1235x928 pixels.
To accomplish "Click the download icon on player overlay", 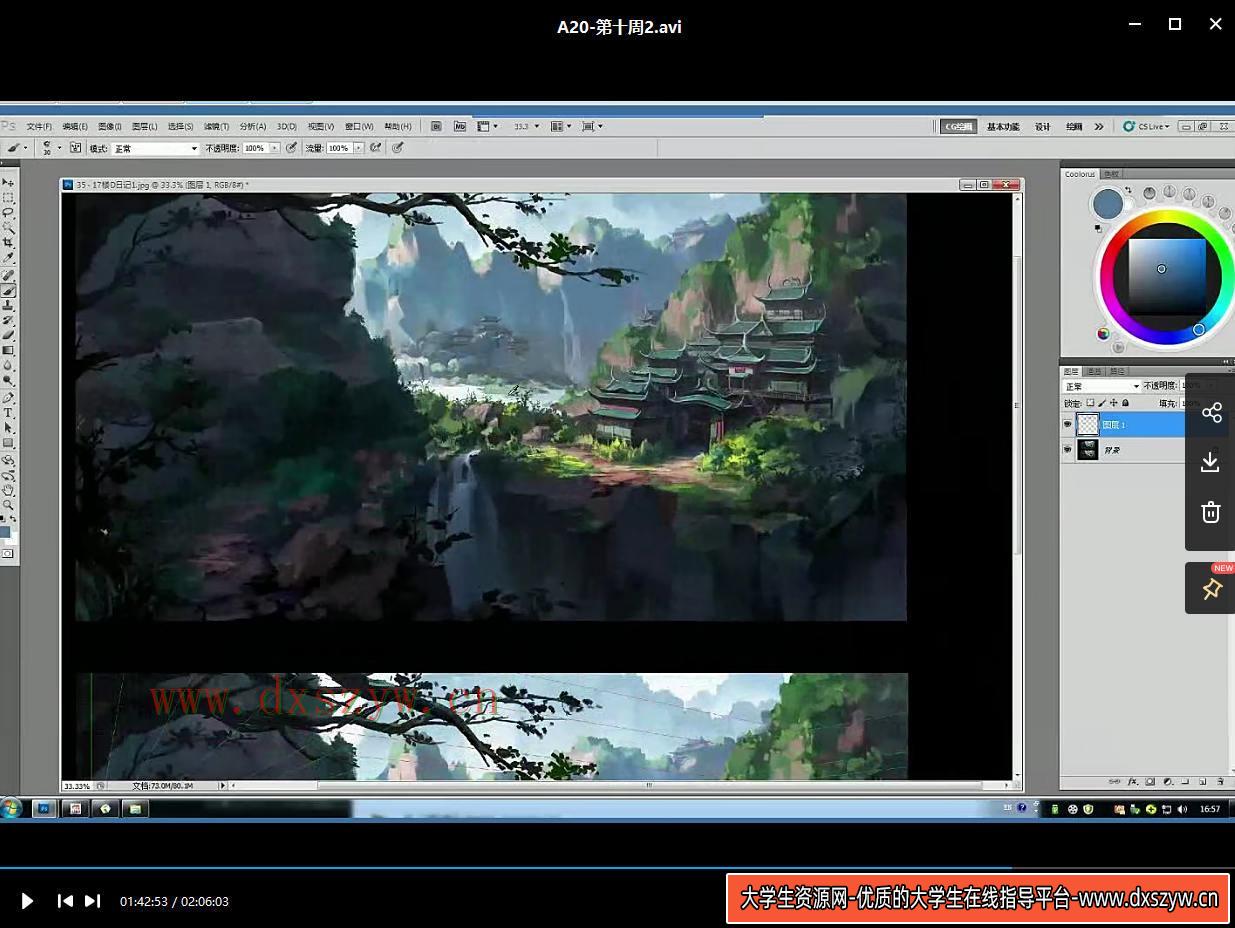I will click(x=1210, y=461).
